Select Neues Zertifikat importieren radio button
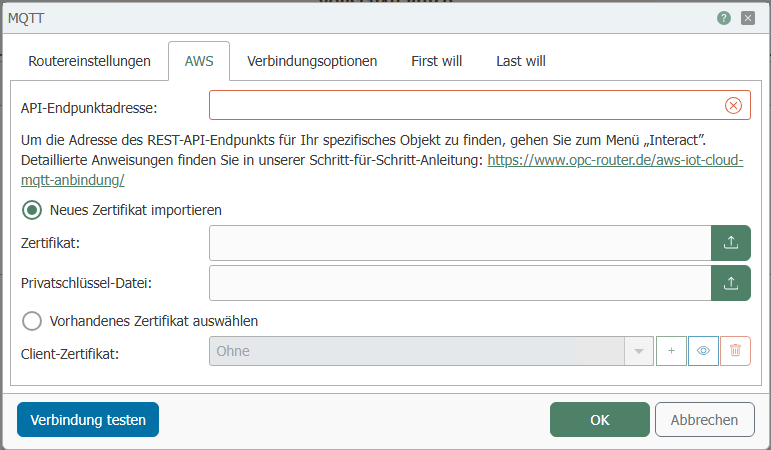 (x=32, y=210)
